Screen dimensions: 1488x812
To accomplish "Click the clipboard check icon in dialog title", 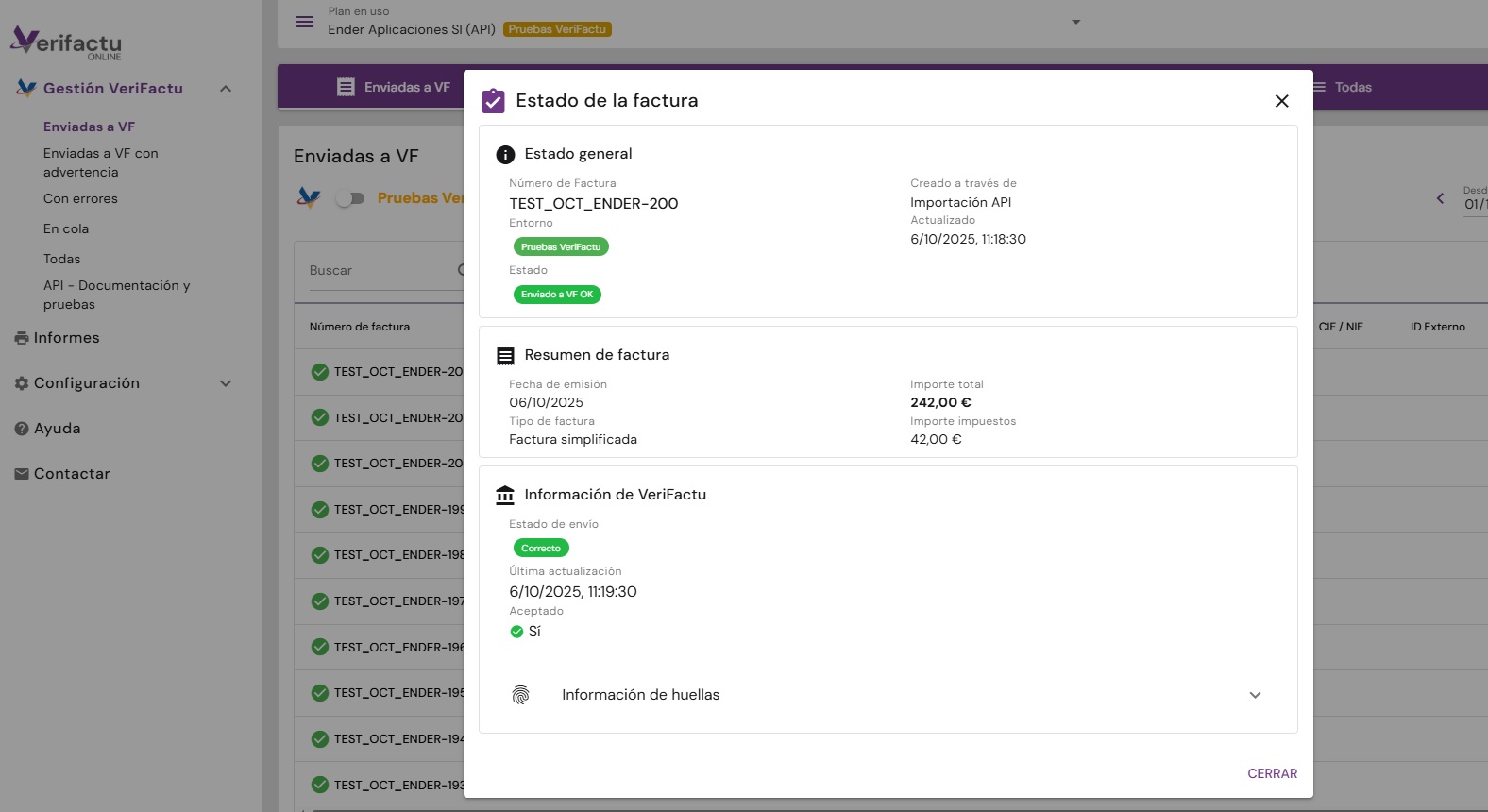I will pyautogui.click(x=493, y=101).
